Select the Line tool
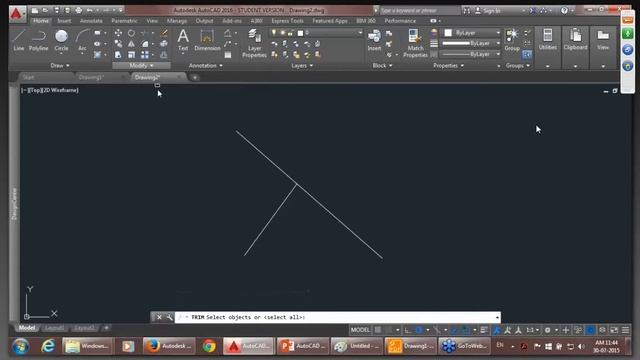This screenshot has height=360, width=640. click(x=19, y=40)
